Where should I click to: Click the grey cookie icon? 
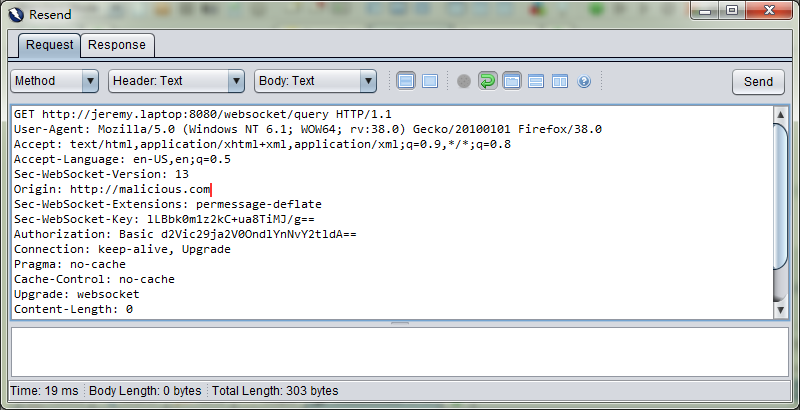pos(463,81)
